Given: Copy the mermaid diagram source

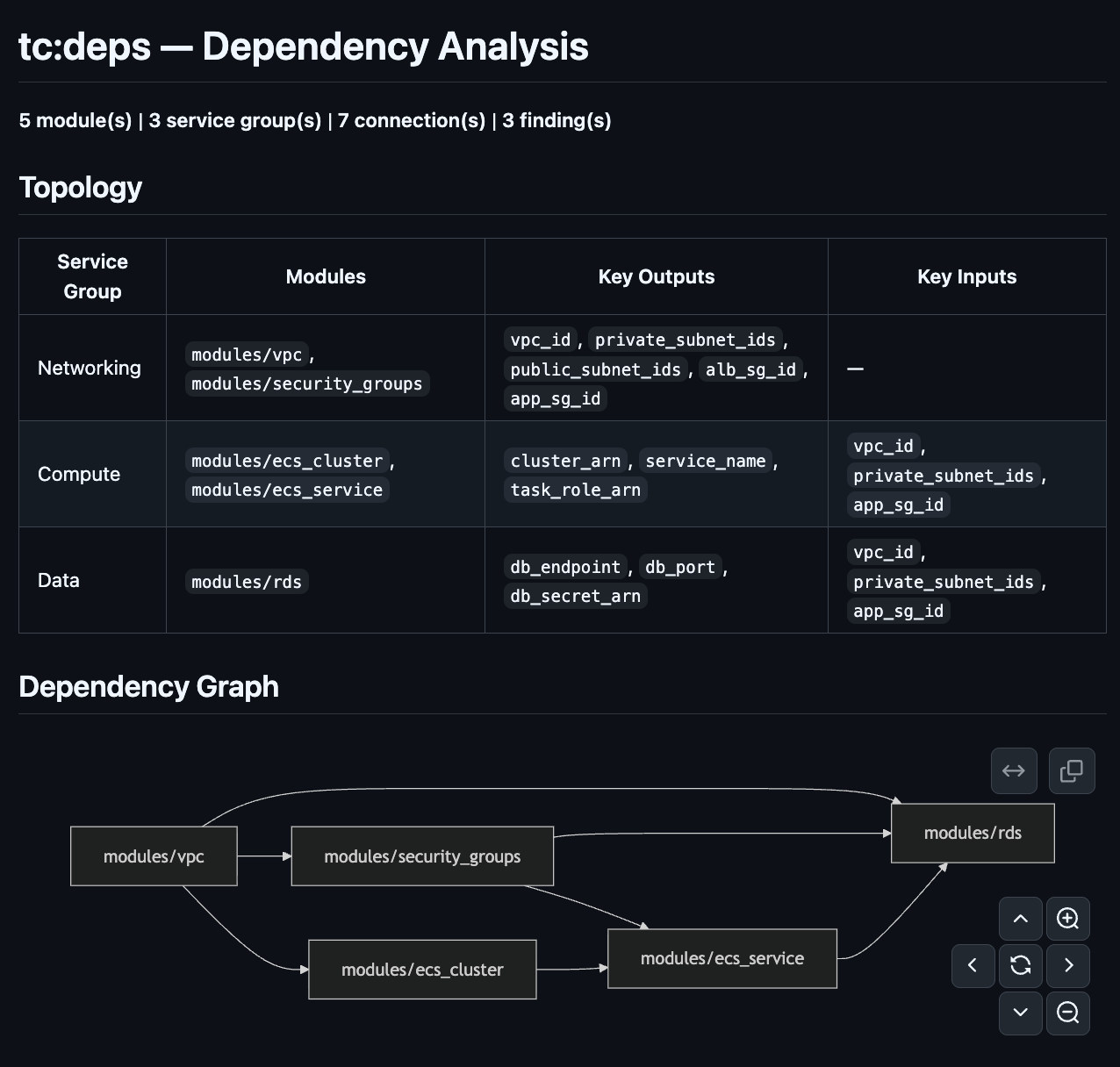Looking at the screenshot, I should click(x=1072, y=771).
